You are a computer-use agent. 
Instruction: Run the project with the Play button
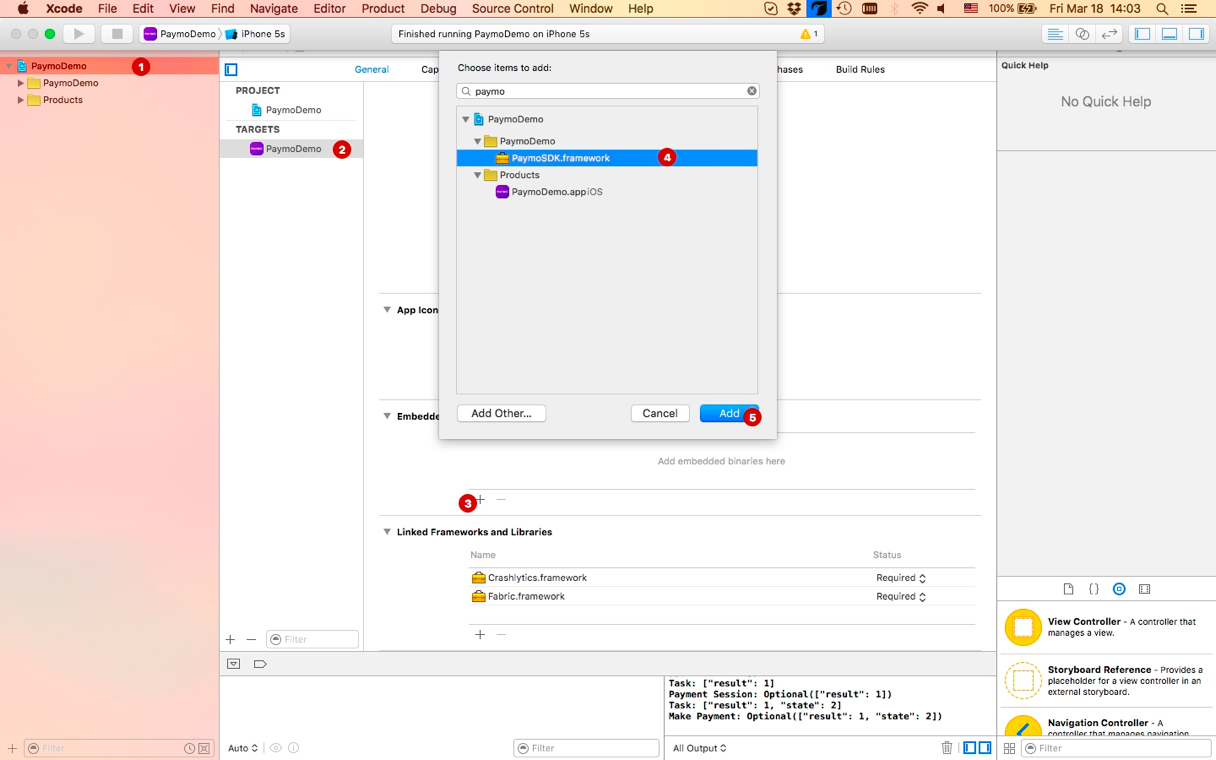[x=79, y=34]
